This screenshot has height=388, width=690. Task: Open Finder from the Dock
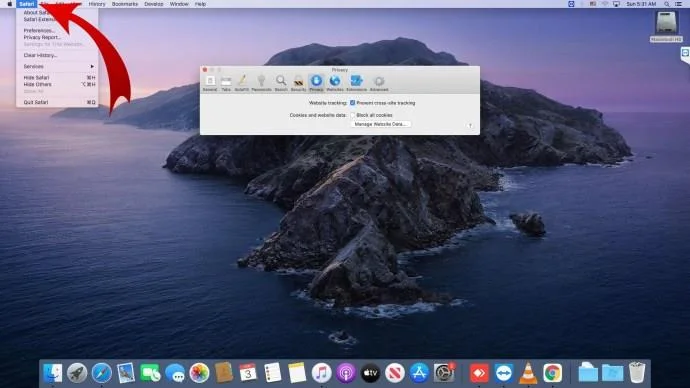[53, 373]
